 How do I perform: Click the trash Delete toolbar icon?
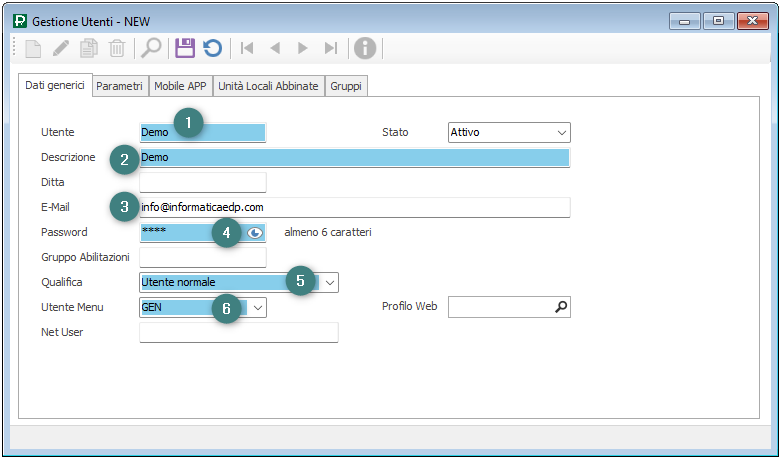click(117, 48)
